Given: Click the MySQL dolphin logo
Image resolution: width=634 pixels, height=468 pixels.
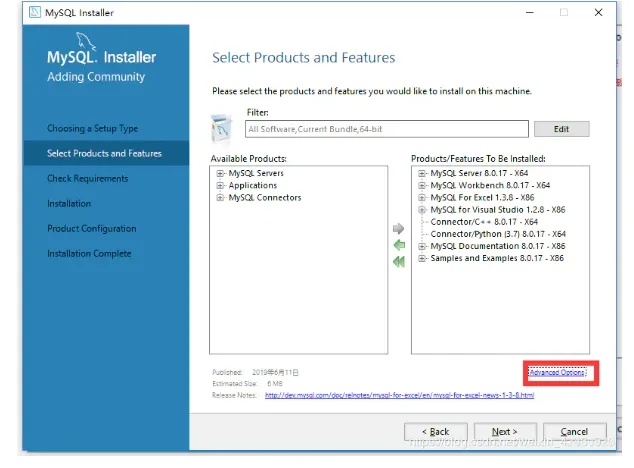Looking at the screenshot, I should (x=86, y=41).
